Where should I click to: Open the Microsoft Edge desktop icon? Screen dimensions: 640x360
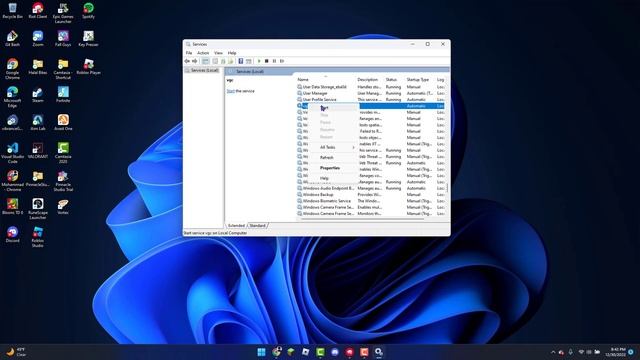point(12,97)
